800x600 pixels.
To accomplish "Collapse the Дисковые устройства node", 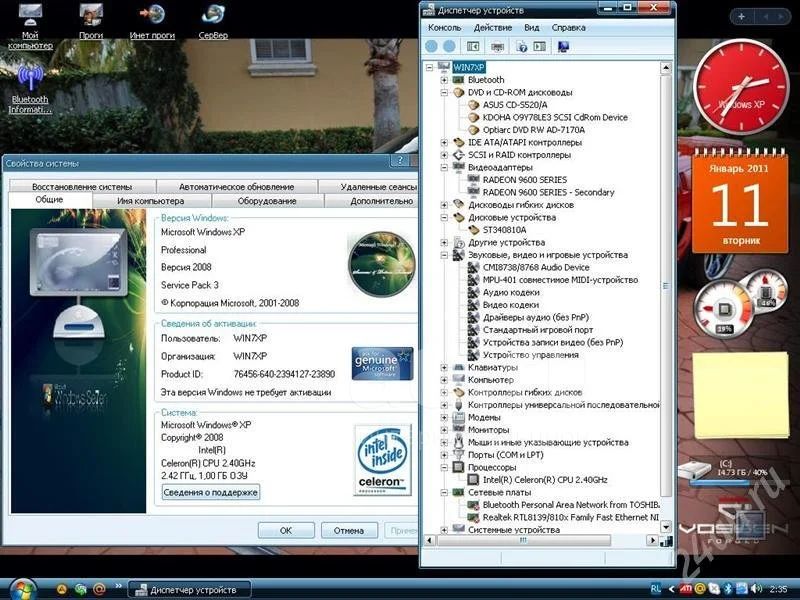I will (444, 217).
